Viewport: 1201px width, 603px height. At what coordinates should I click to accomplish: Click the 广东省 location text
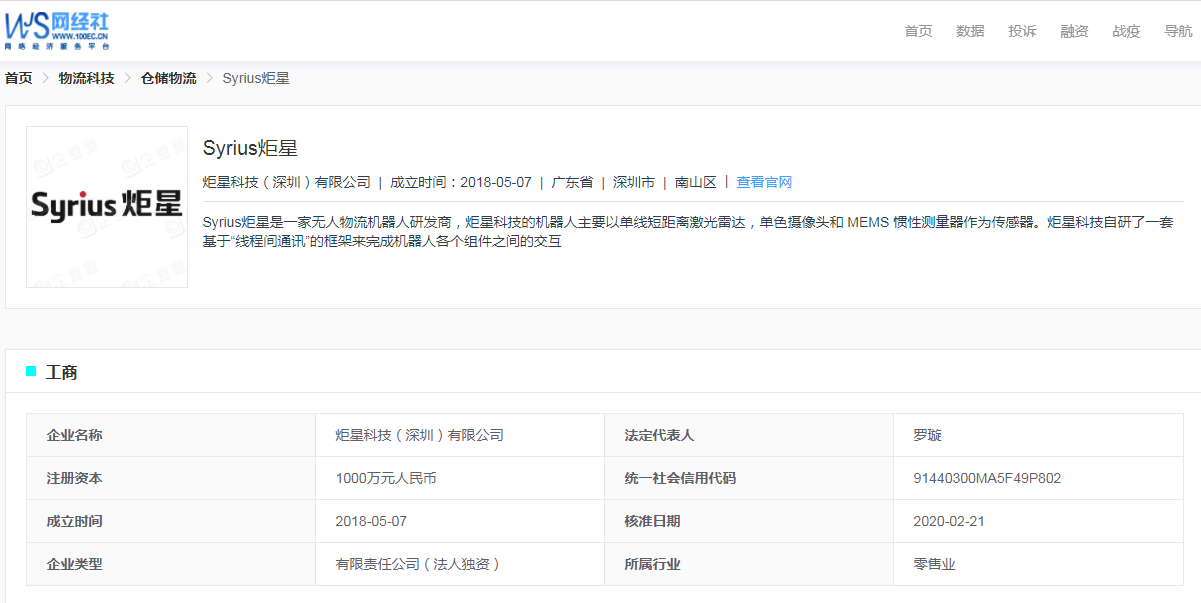572,182
